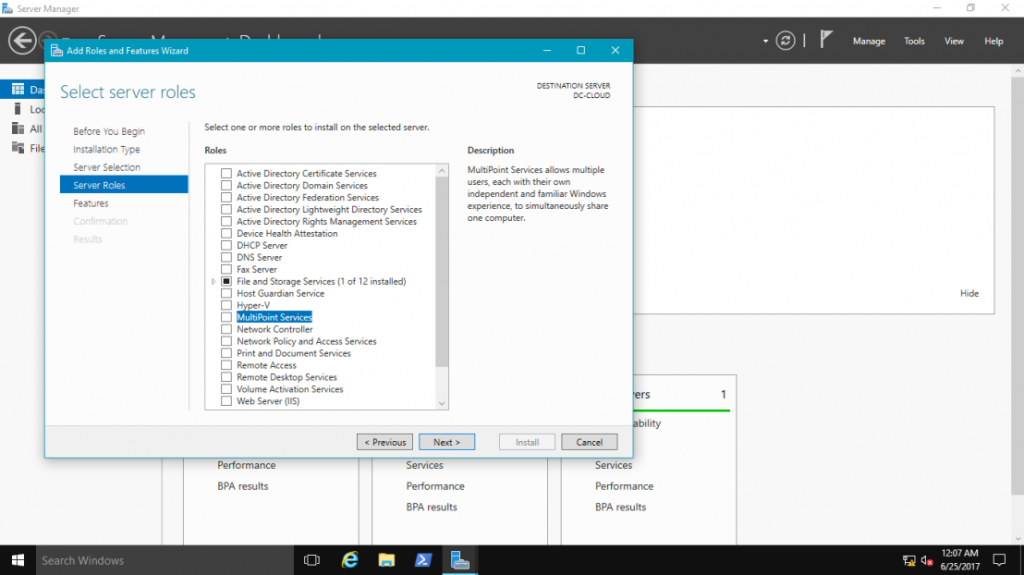
Task: Select Volume Activation Services text
Action: pyautogui.click(x=289, y=389)
